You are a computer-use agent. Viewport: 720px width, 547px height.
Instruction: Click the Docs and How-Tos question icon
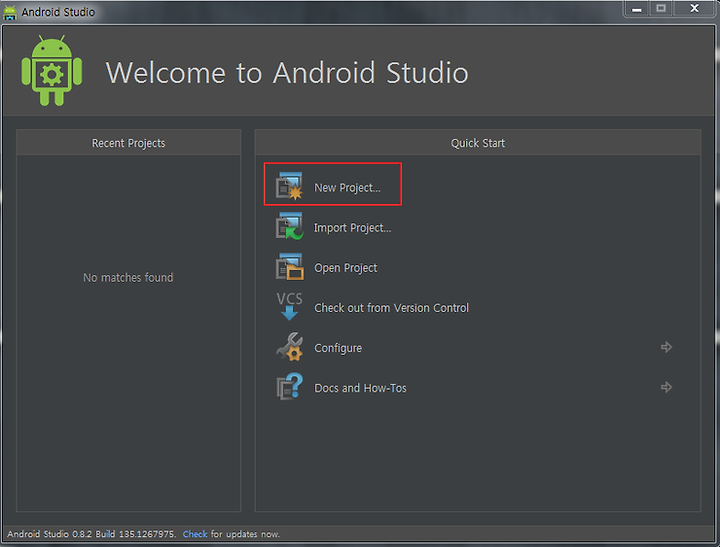(x=289, y=386)
